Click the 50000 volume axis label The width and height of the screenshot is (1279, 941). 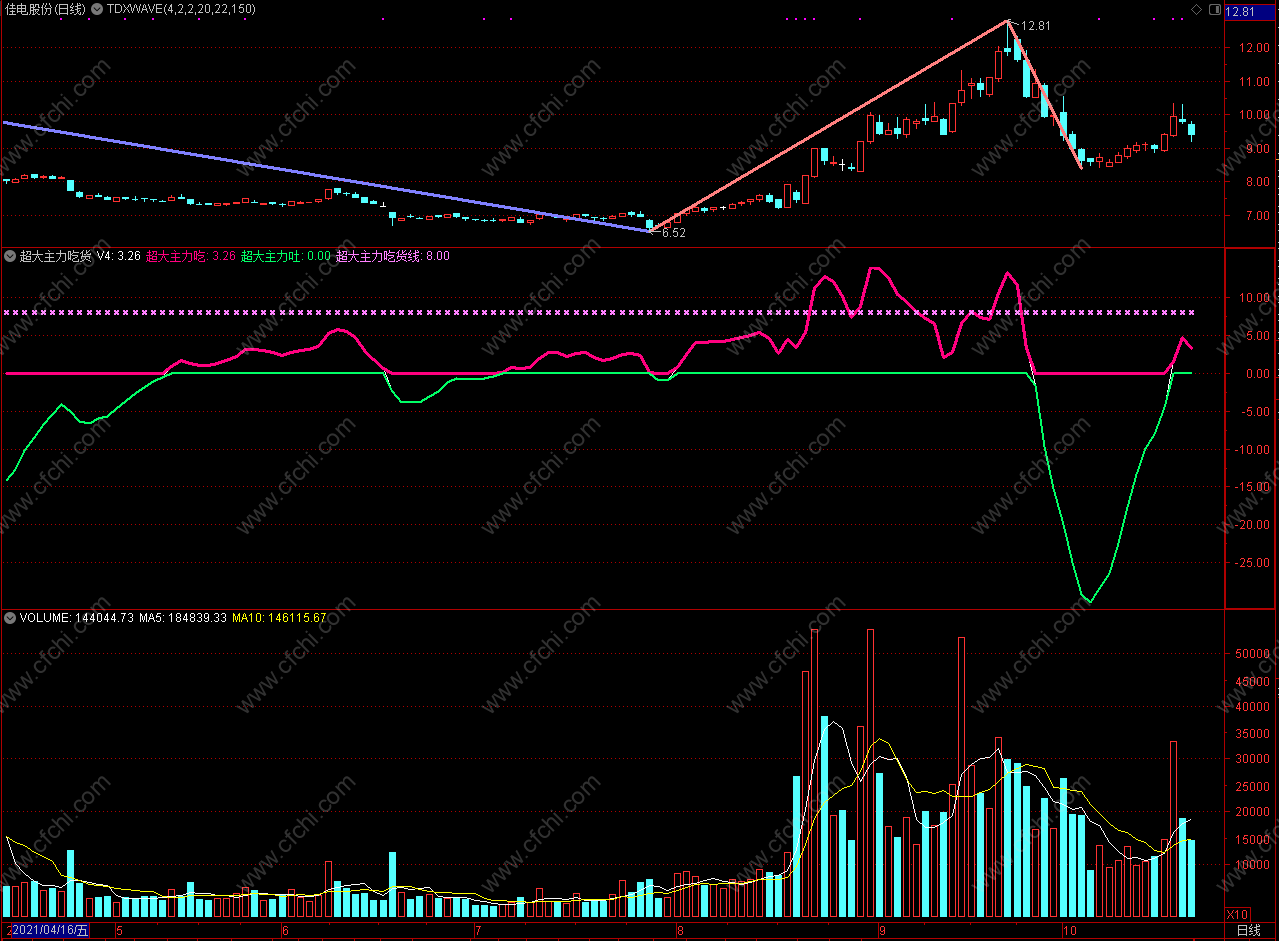point(1251,654)
